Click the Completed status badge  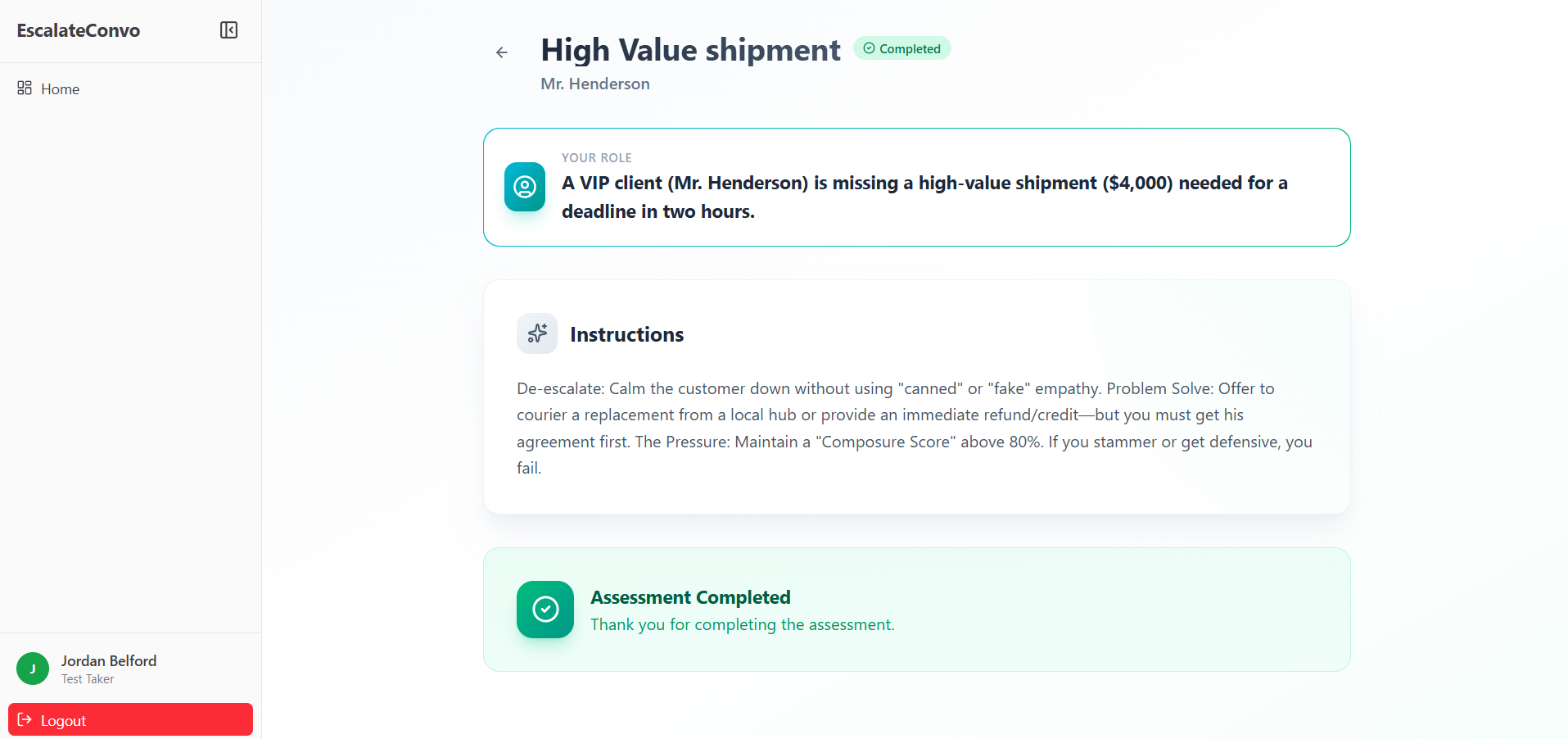click(901, 48)
